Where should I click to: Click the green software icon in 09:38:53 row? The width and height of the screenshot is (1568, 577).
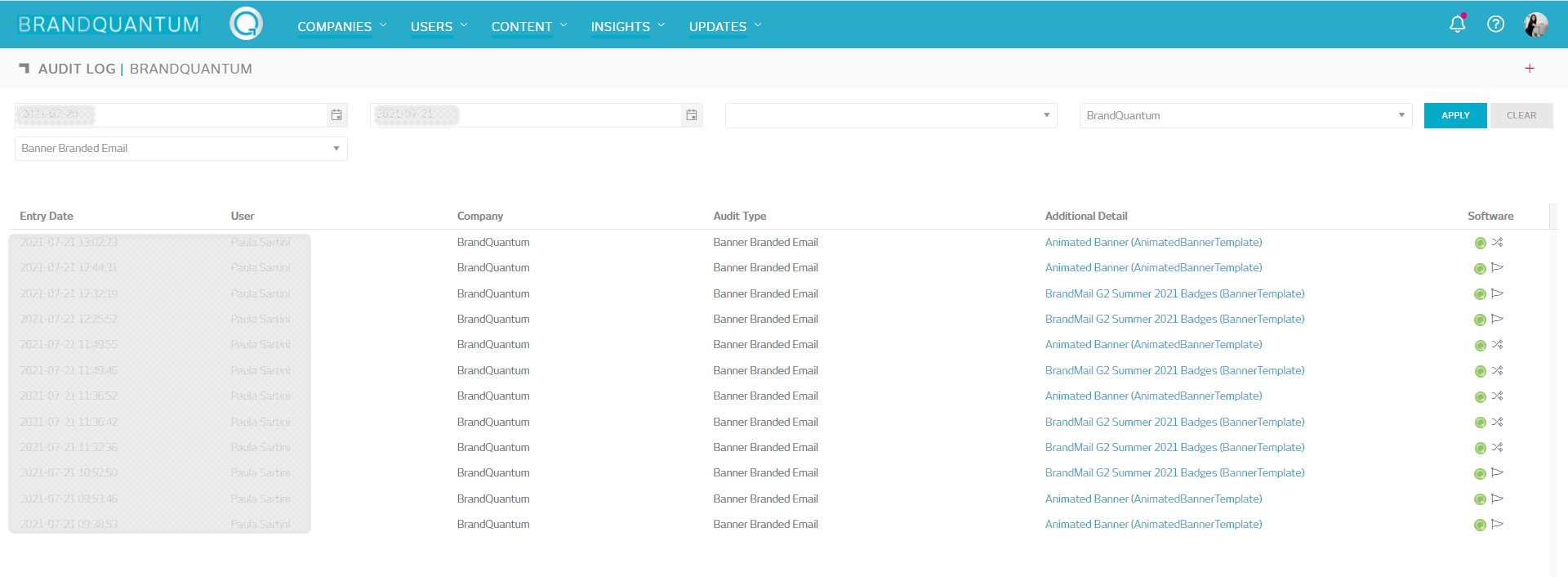coord(1480,526)
